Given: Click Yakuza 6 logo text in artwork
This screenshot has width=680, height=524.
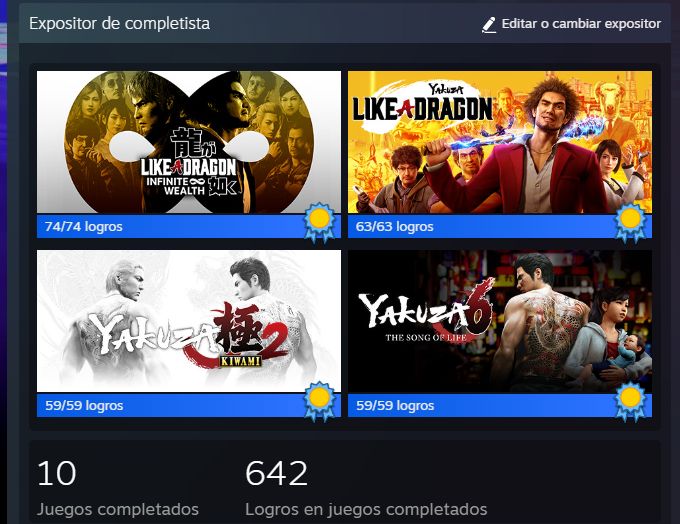Looking at the screenshot, I should point(426,311).
